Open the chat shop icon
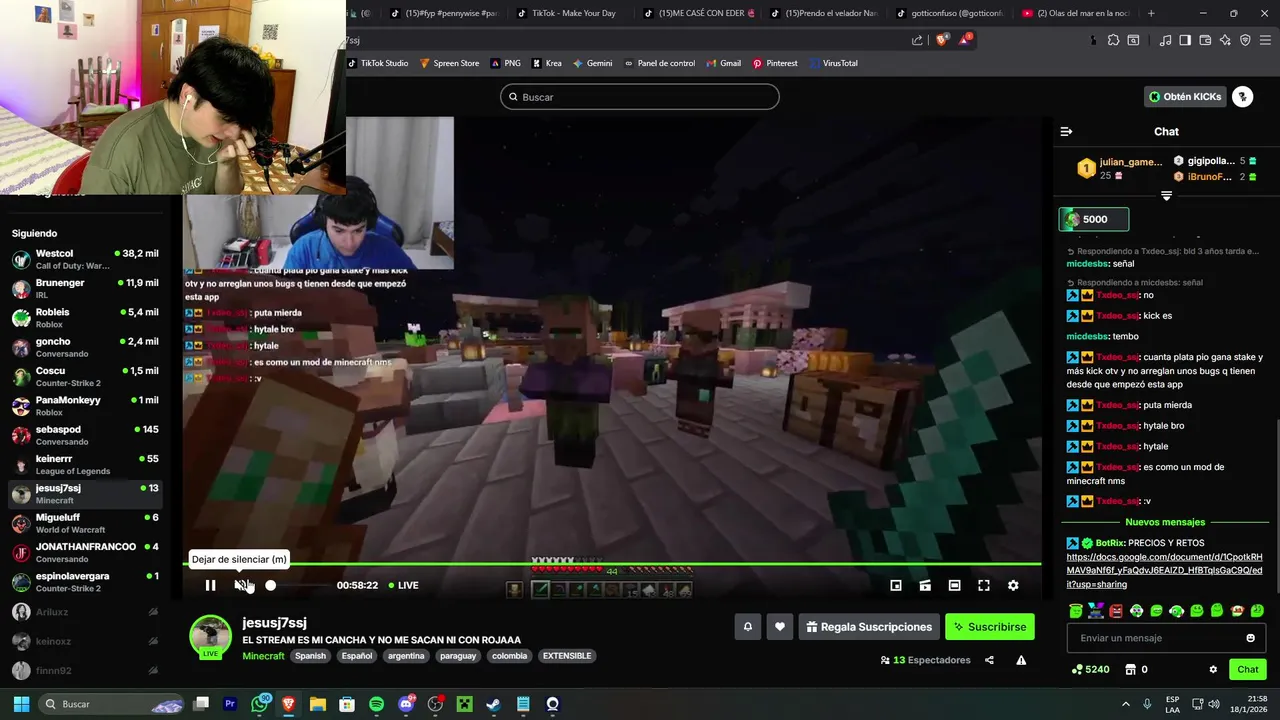Viewport: 1280px width, 720px height. click(x=1131, y=669)
